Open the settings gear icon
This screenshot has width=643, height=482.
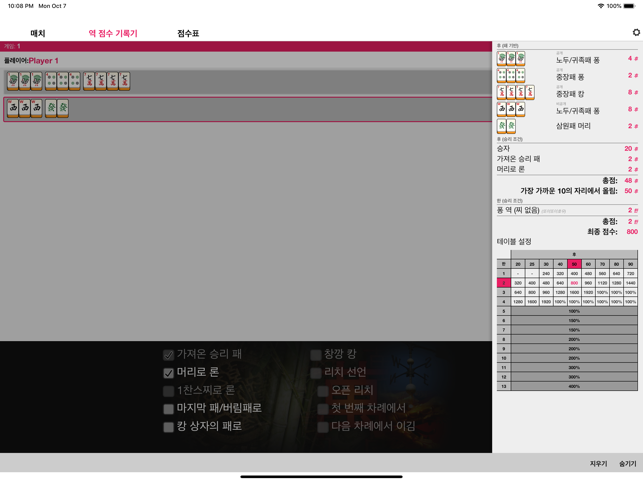tap(636, 33)
